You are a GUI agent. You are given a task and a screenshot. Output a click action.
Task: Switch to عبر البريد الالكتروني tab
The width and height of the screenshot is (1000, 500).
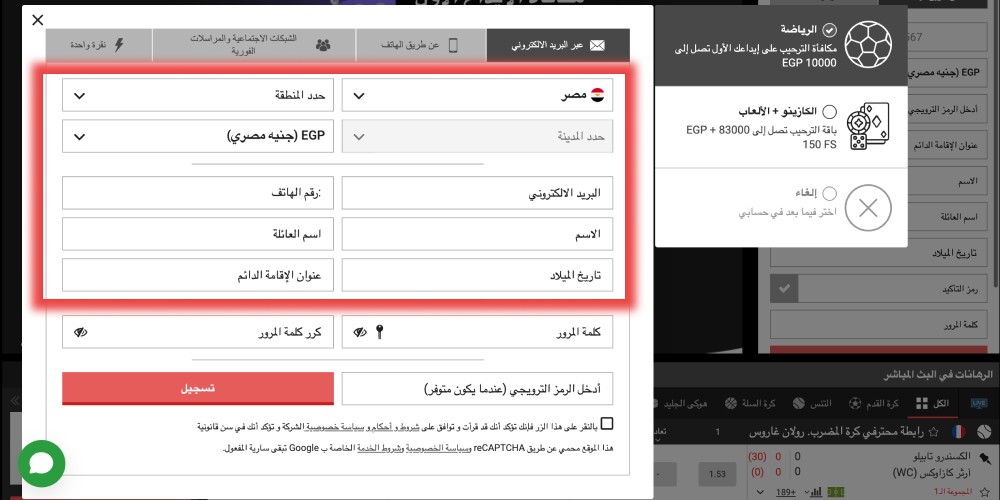[x=558, y=45]
